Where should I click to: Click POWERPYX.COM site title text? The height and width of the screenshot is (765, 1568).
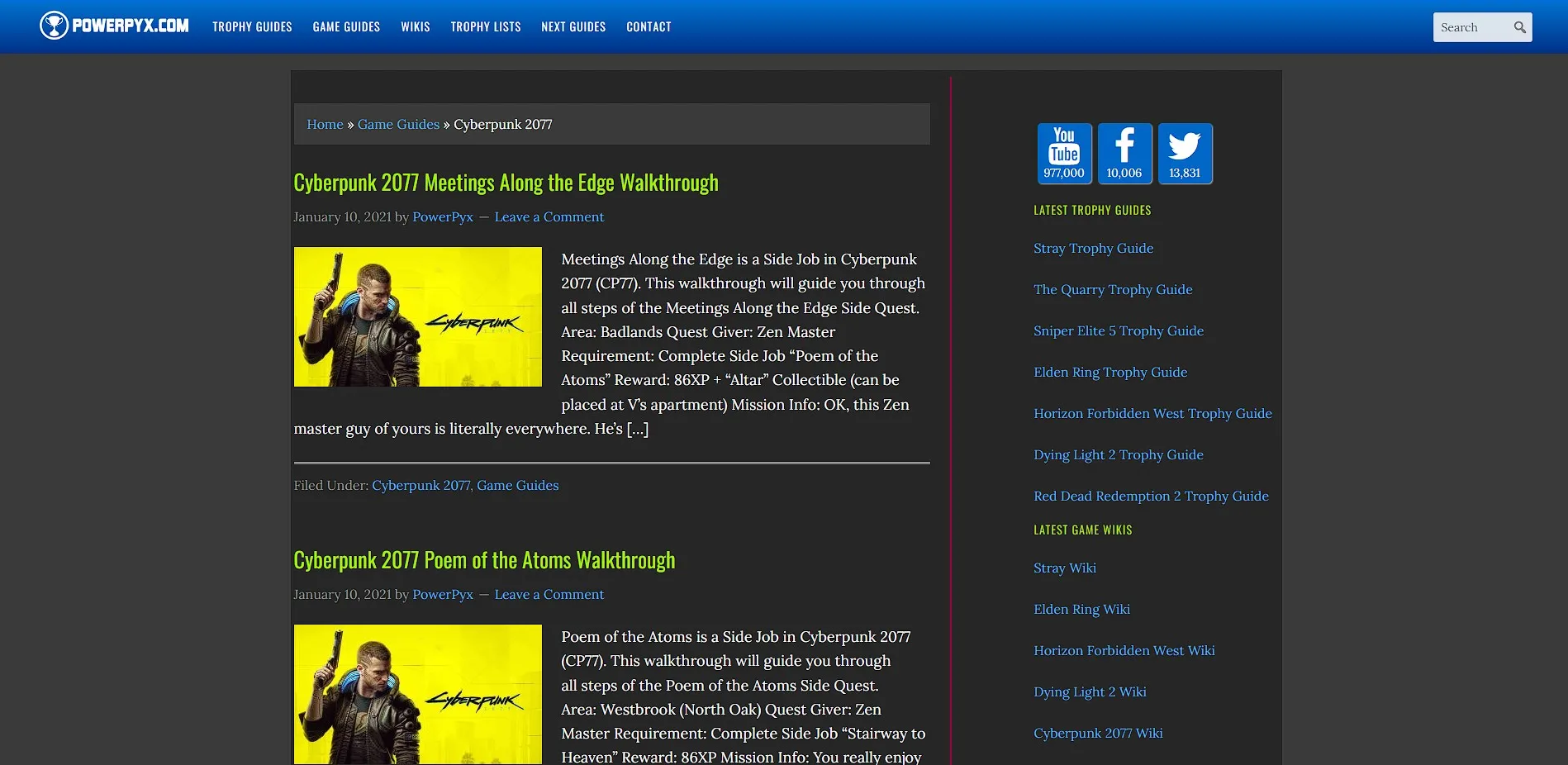pyautogui.click(x=131, y=26)
